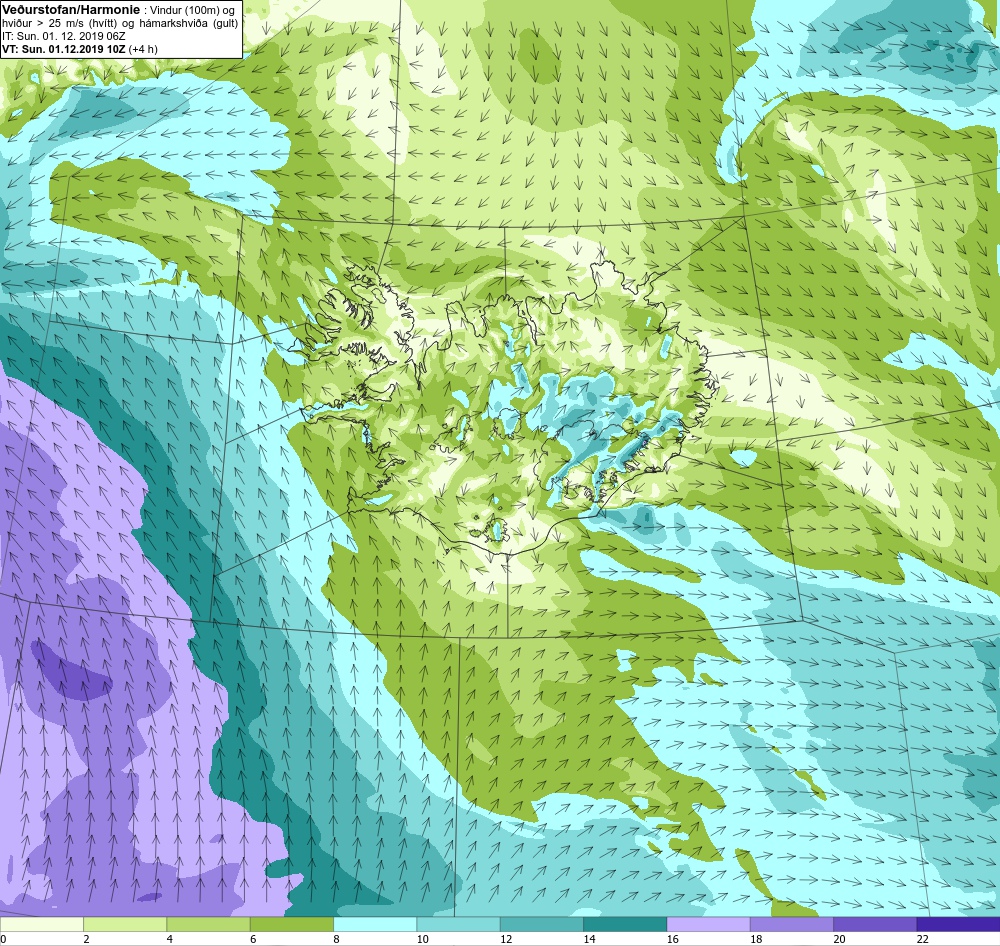Click the light cyan 8–10 m/s legend swatch
This screenshot has width=1000, height=946.
click(375, 924)
